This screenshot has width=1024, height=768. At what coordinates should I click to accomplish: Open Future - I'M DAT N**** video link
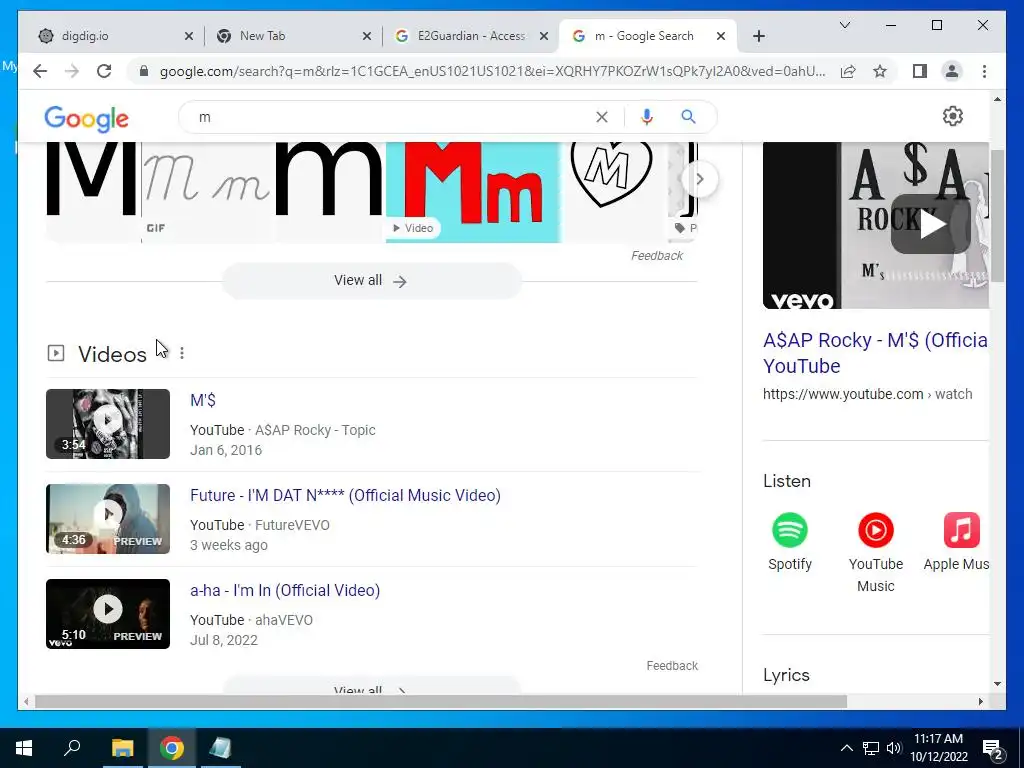(x=345, y=495)
